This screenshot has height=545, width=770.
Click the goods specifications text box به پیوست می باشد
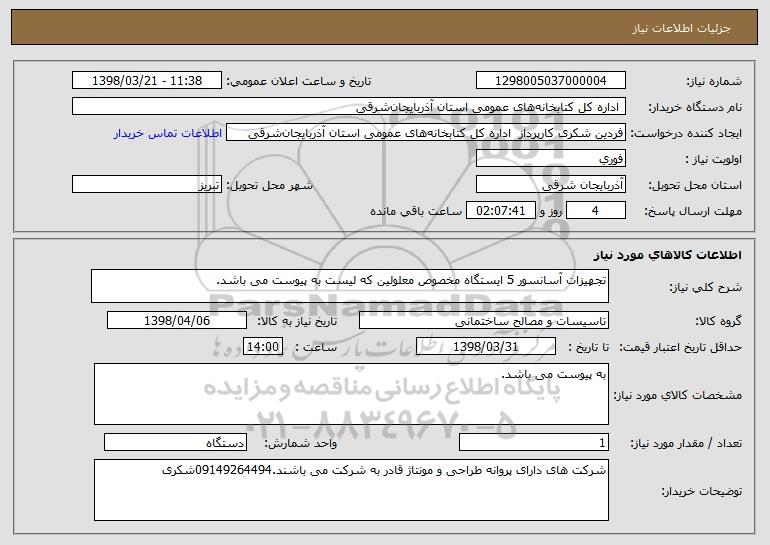[351, 394]
